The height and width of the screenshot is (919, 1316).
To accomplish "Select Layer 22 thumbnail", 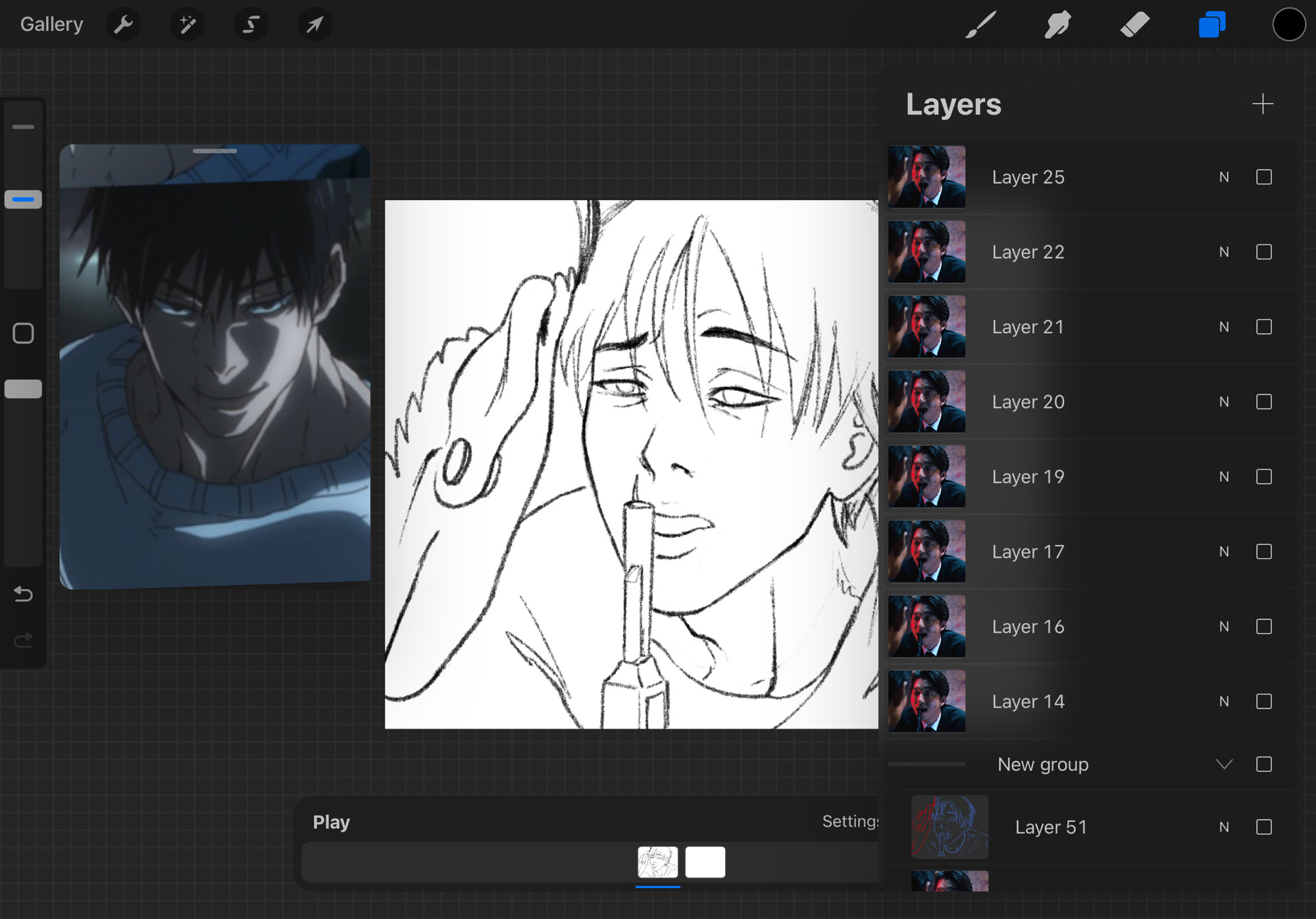I will [x=926, y=252].
